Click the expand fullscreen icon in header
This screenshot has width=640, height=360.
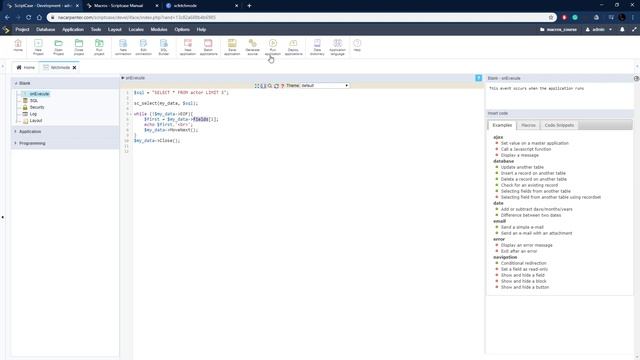[x=634, y=29]
